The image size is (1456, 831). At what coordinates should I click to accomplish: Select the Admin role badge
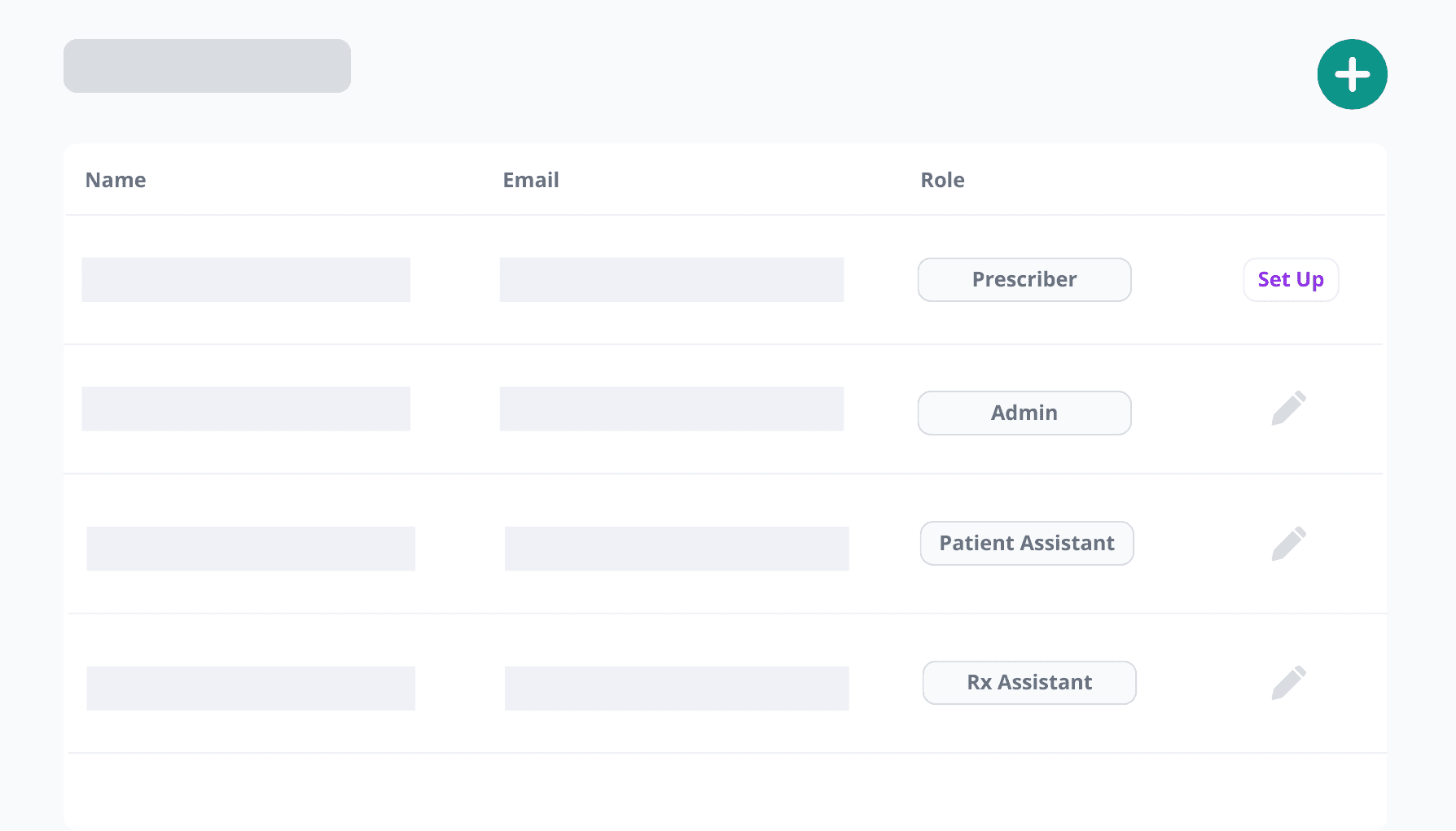tap(1024, 413)
